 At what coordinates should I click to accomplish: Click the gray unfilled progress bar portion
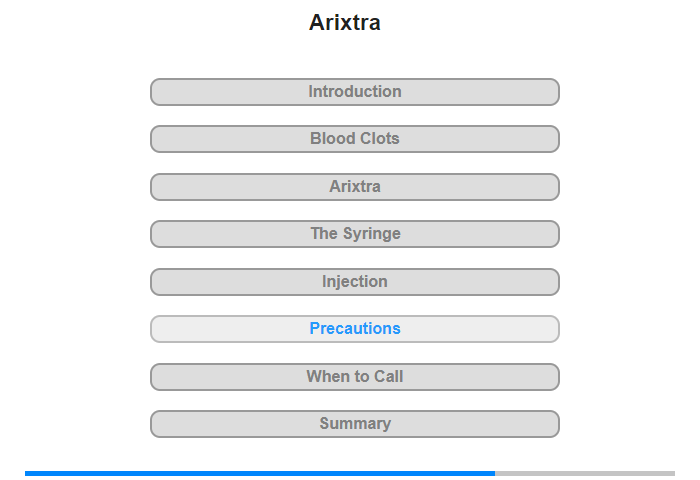pos(585,473)
